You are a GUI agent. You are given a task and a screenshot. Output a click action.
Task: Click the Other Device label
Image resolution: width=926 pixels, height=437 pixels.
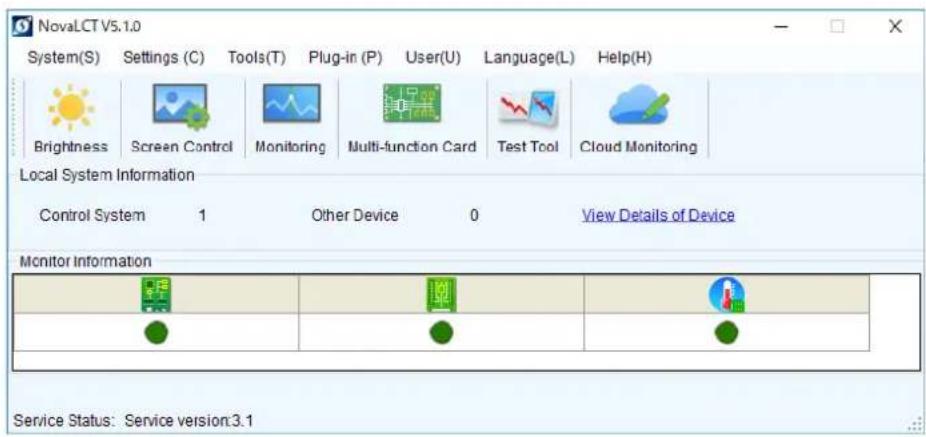355,216
